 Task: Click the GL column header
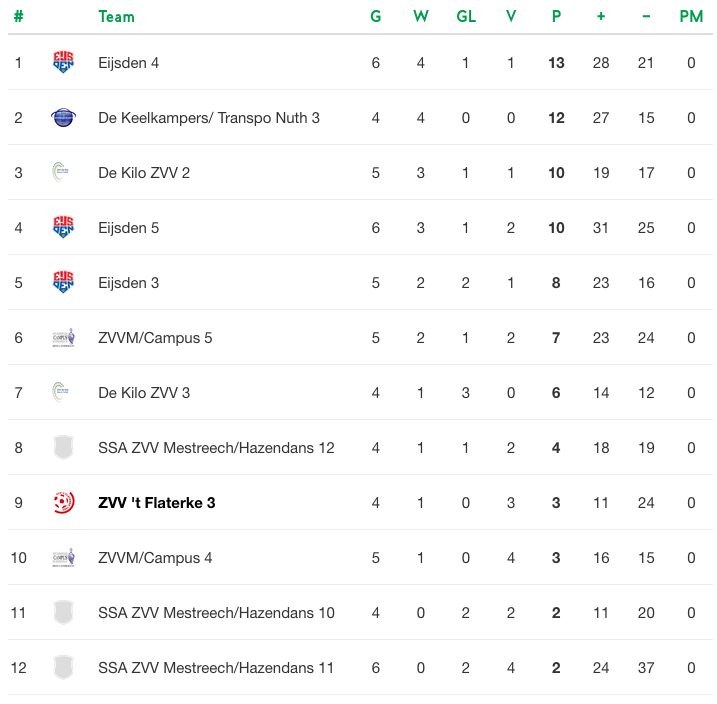[x=466, y=16]
